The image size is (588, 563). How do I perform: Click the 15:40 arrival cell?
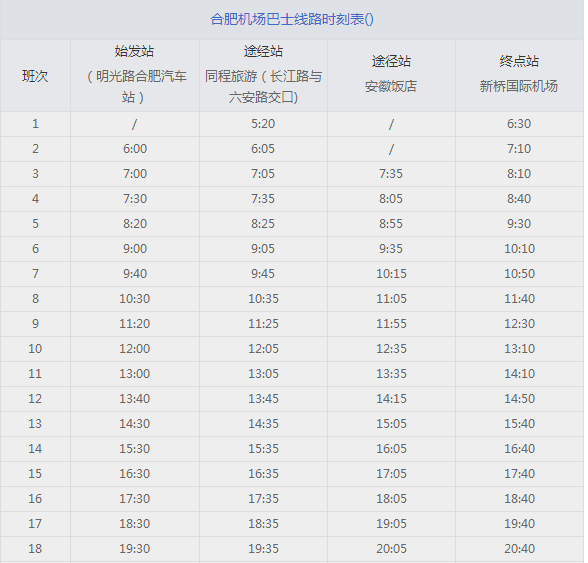point(519,424)
